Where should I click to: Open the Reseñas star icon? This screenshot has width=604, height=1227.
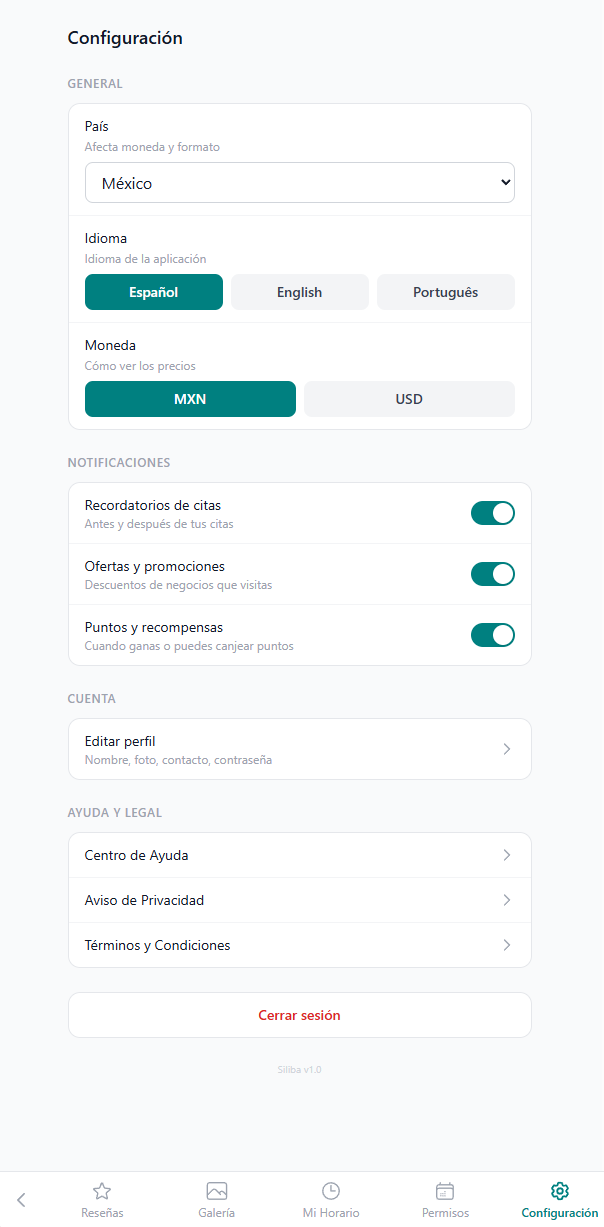tap(102, 1191)
